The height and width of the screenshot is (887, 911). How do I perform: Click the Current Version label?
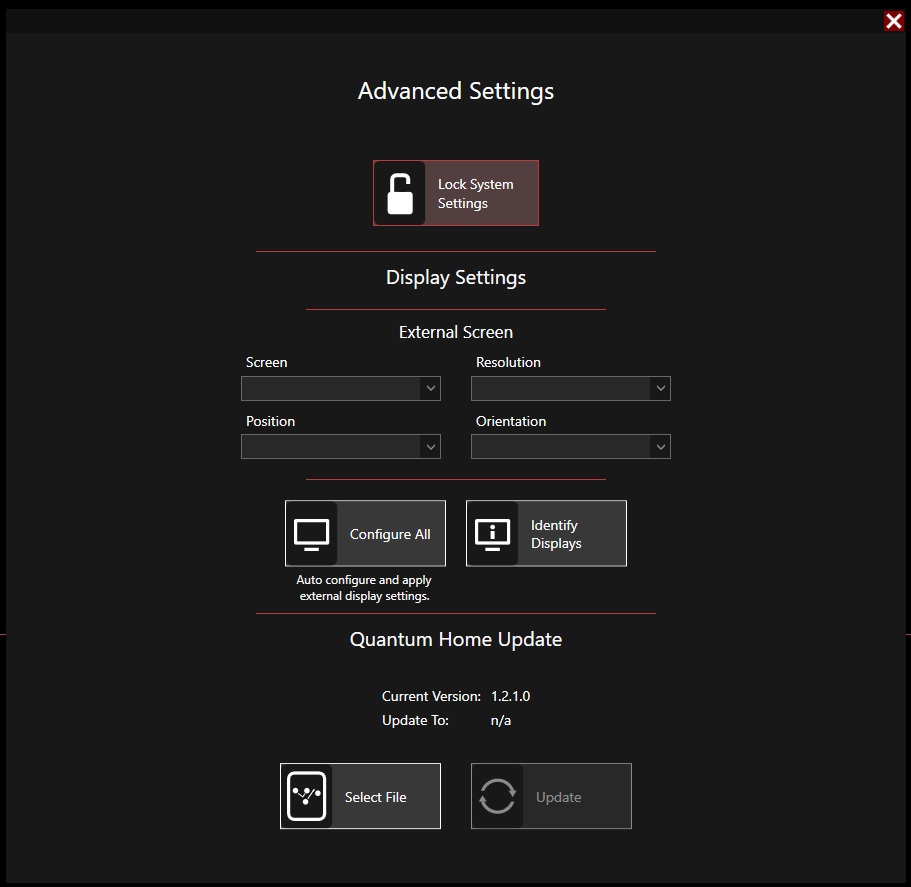coord(431,696)
